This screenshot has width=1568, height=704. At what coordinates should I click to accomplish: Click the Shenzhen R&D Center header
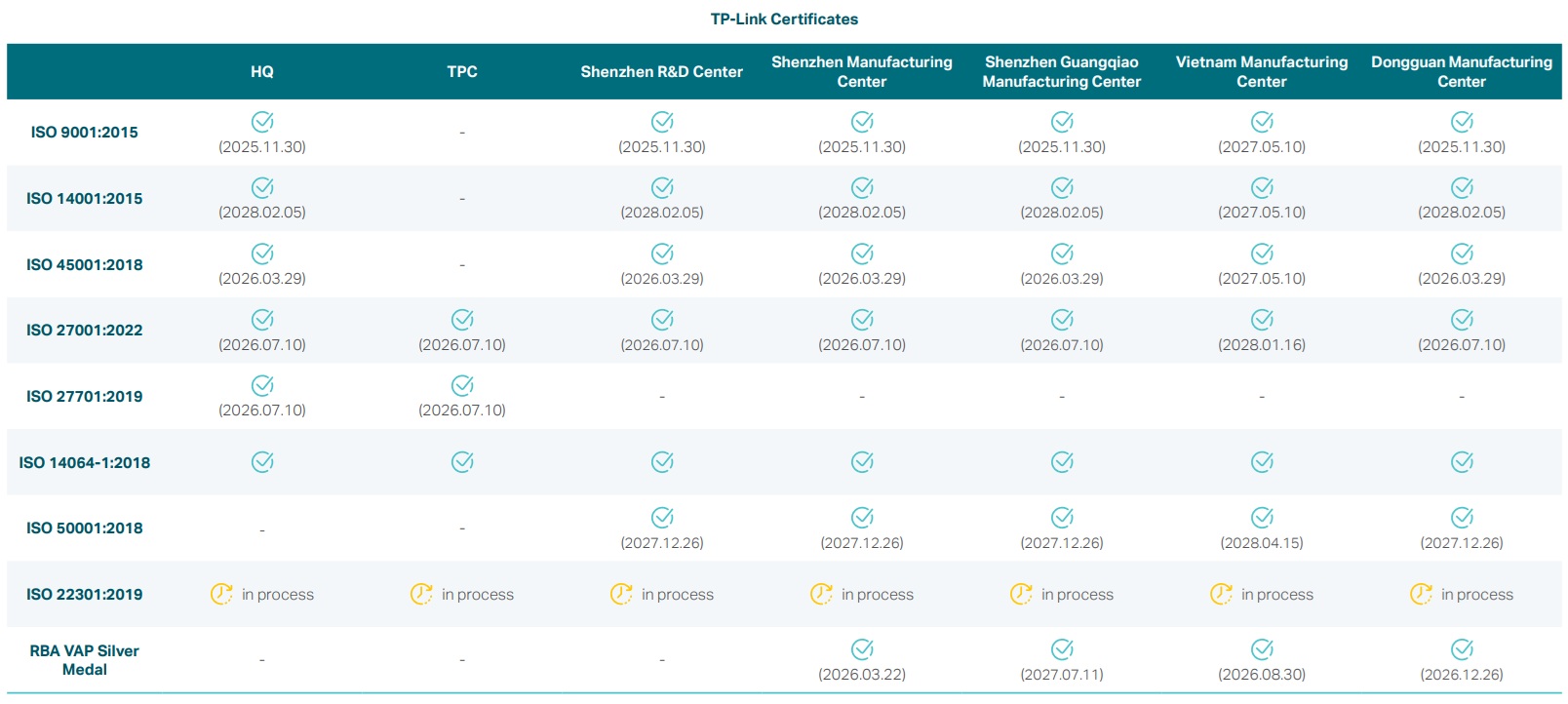(662, 72)
